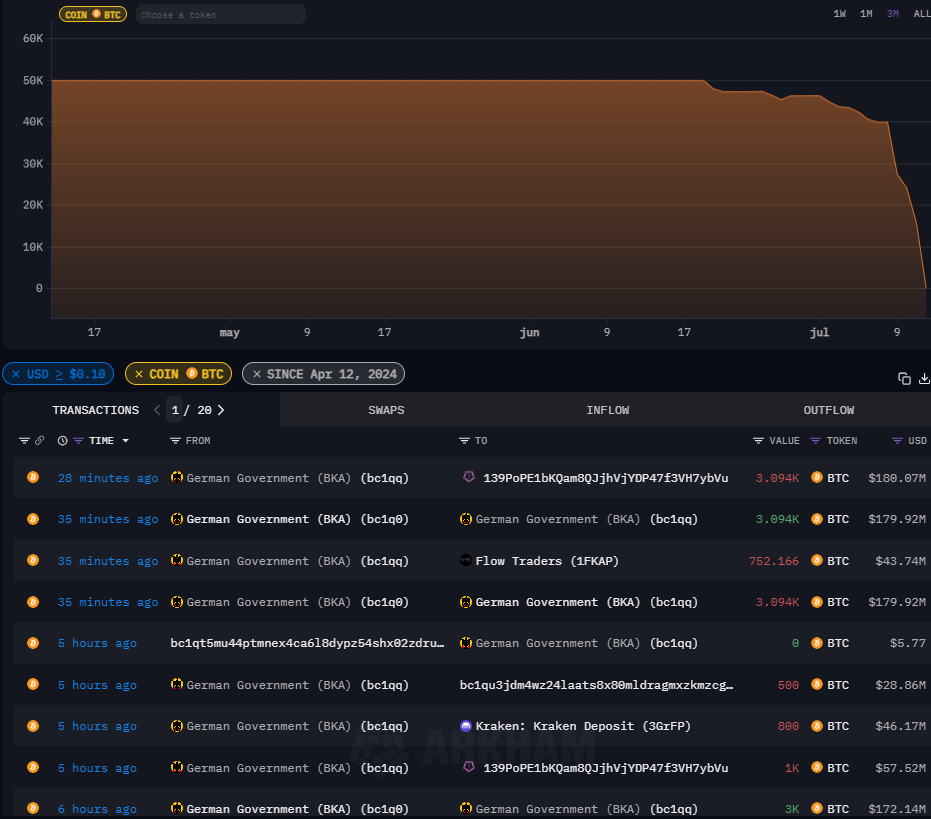Click bitcoin icon in the 28 minutes ago row

click(x=33, y=477)
